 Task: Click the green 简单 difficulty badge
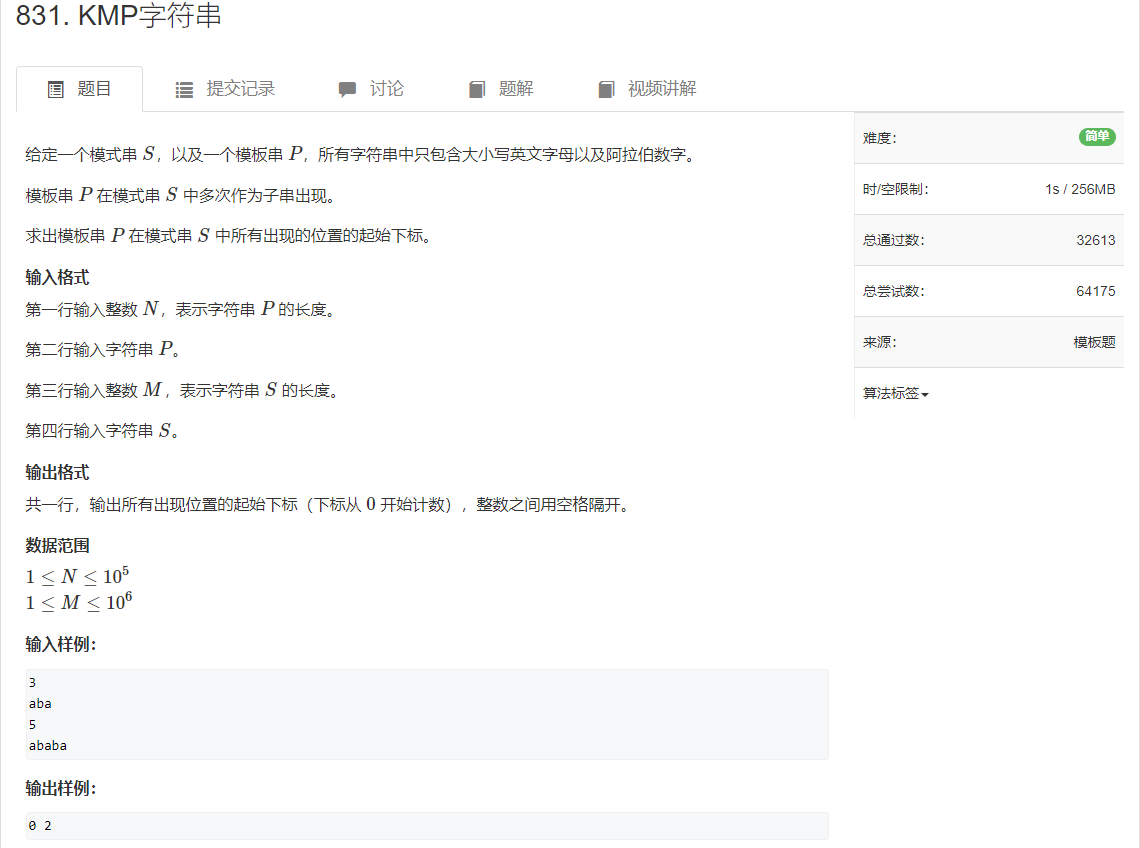point(1097,137)
